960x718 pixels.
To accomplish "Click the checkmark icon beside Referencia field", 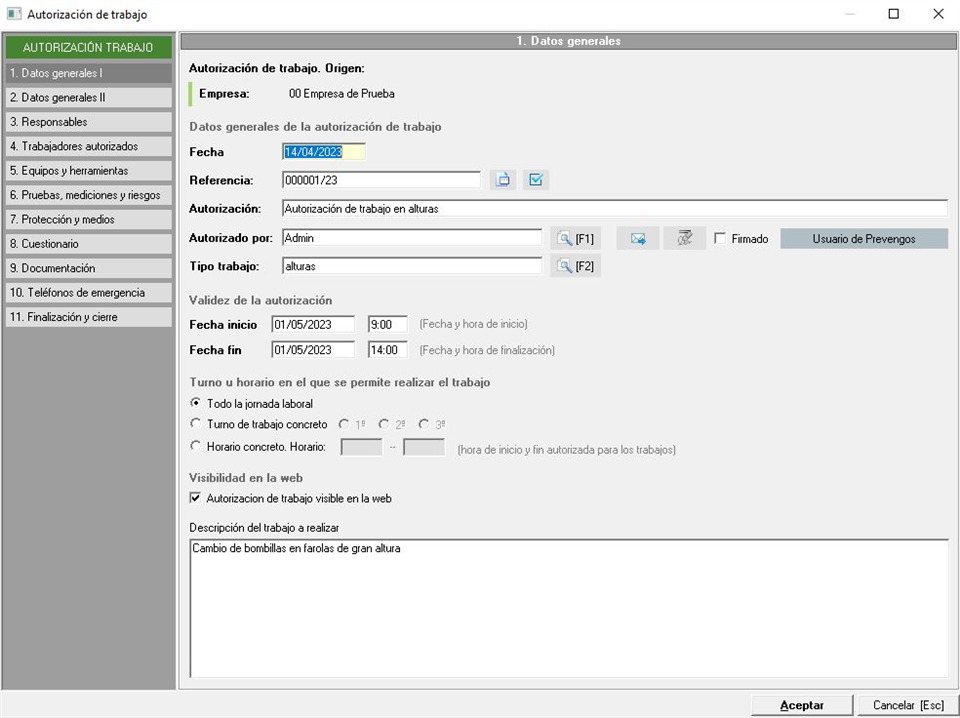I will tap(536, 180).
